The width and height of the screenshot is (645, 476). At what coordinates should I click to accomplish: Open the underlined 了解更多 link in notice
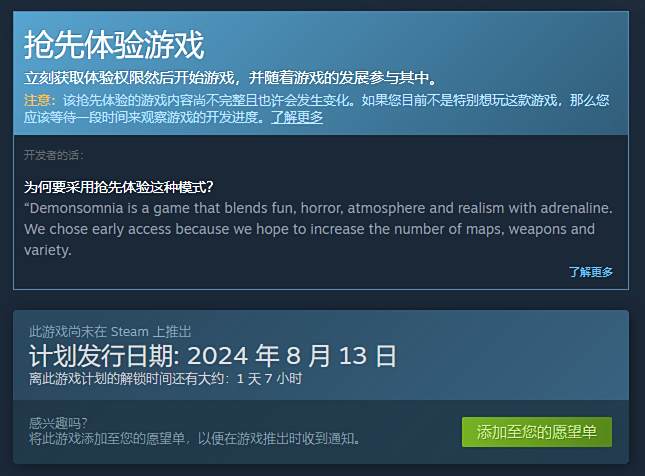(x=297, y=117)
